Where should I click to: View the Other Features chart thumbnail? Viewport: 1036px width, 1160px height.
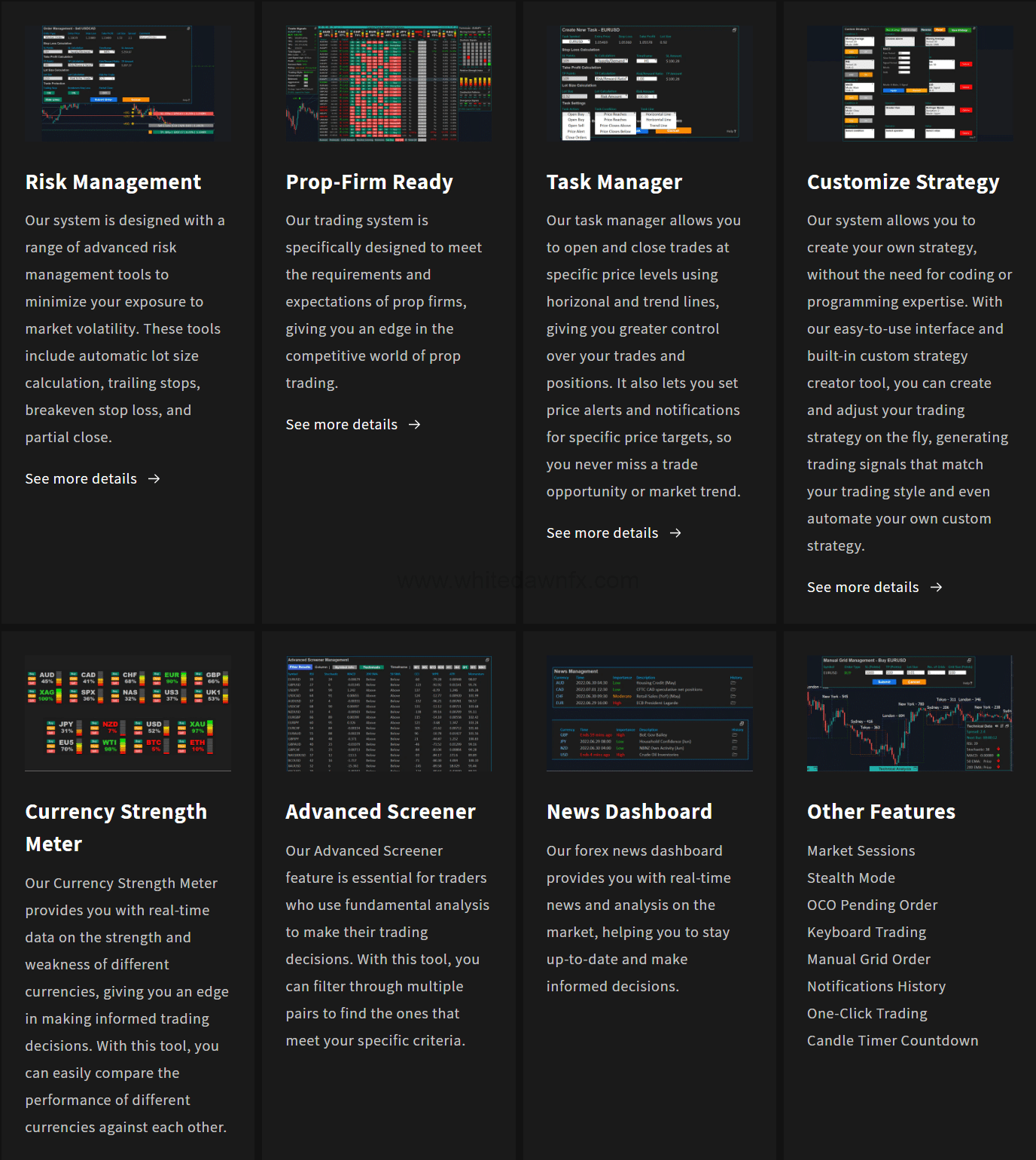click(910, 713)
